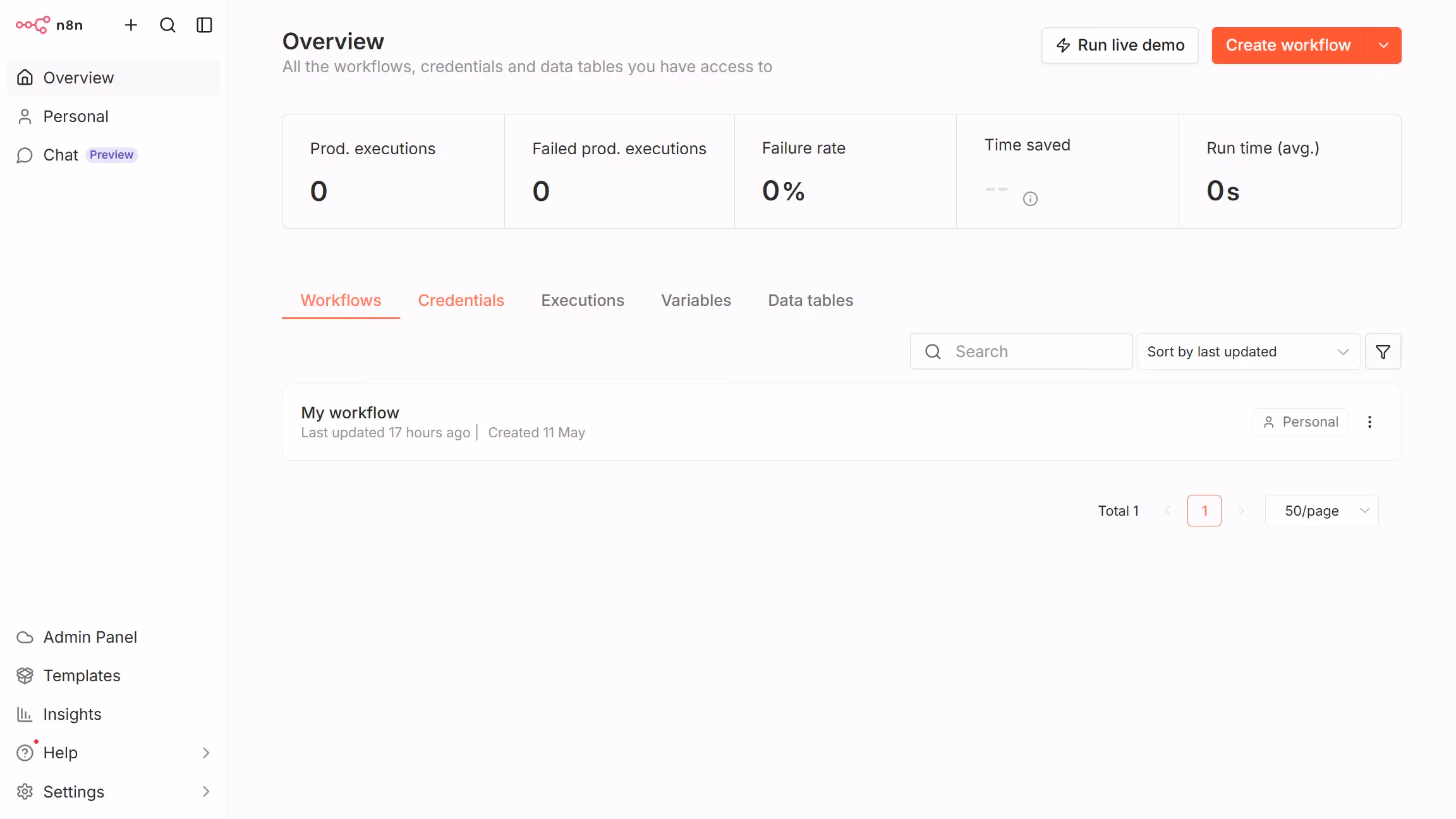1456x819 pixels.
Task: Open search with the magnifier icon
Action: (167, 25)
